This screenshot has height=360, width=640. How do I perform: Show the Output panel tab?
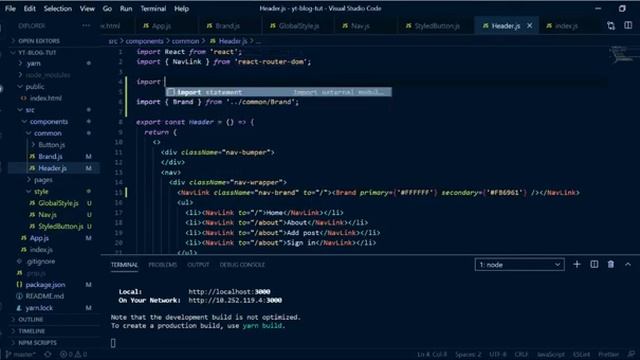(x=198, y=265)
